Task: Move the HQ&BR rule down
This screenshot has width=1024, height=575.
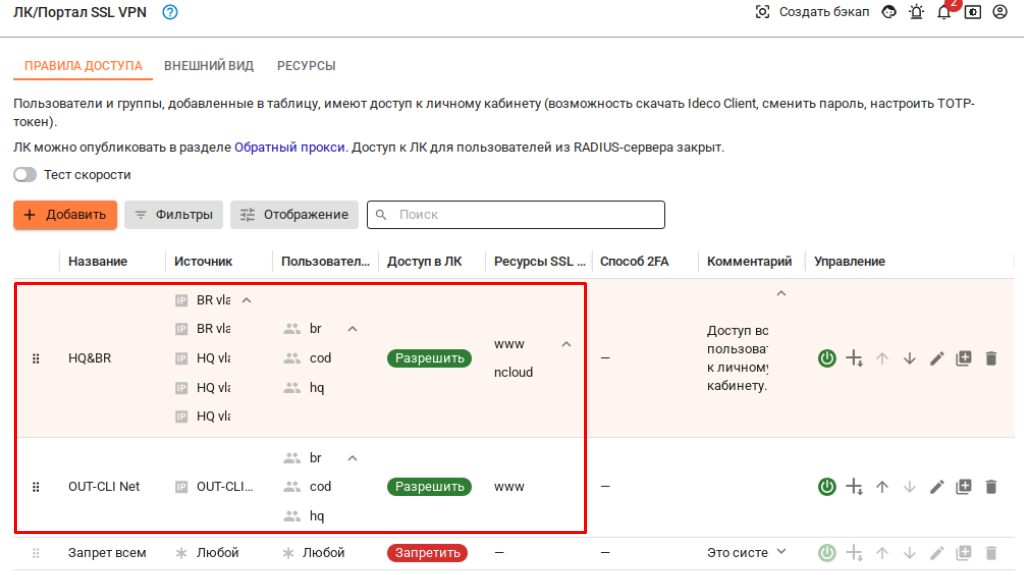Action: 909,358
